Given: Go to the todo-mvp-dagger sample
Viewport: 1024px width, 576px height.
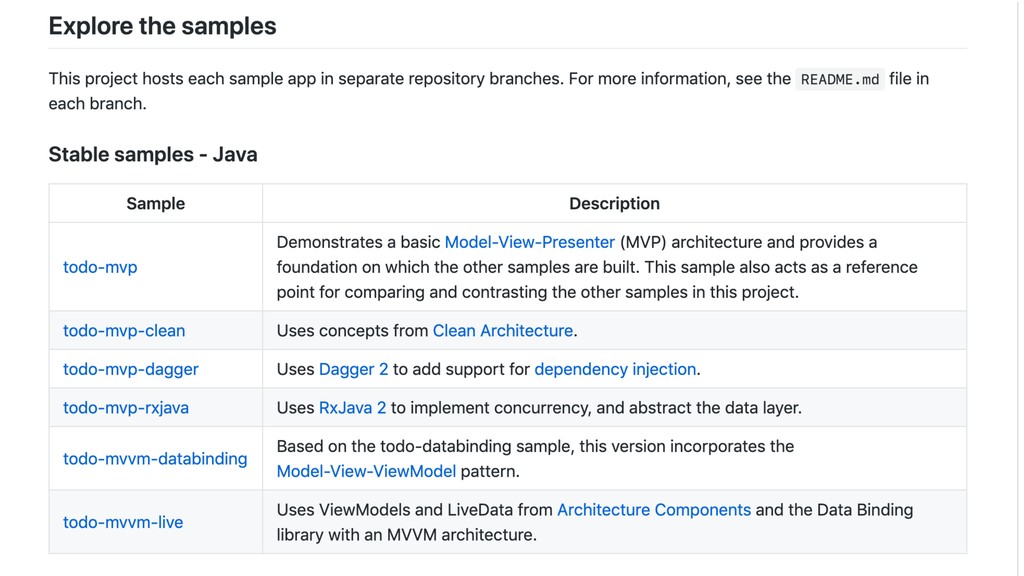Looking at the screenshot, I should point(131,369).
